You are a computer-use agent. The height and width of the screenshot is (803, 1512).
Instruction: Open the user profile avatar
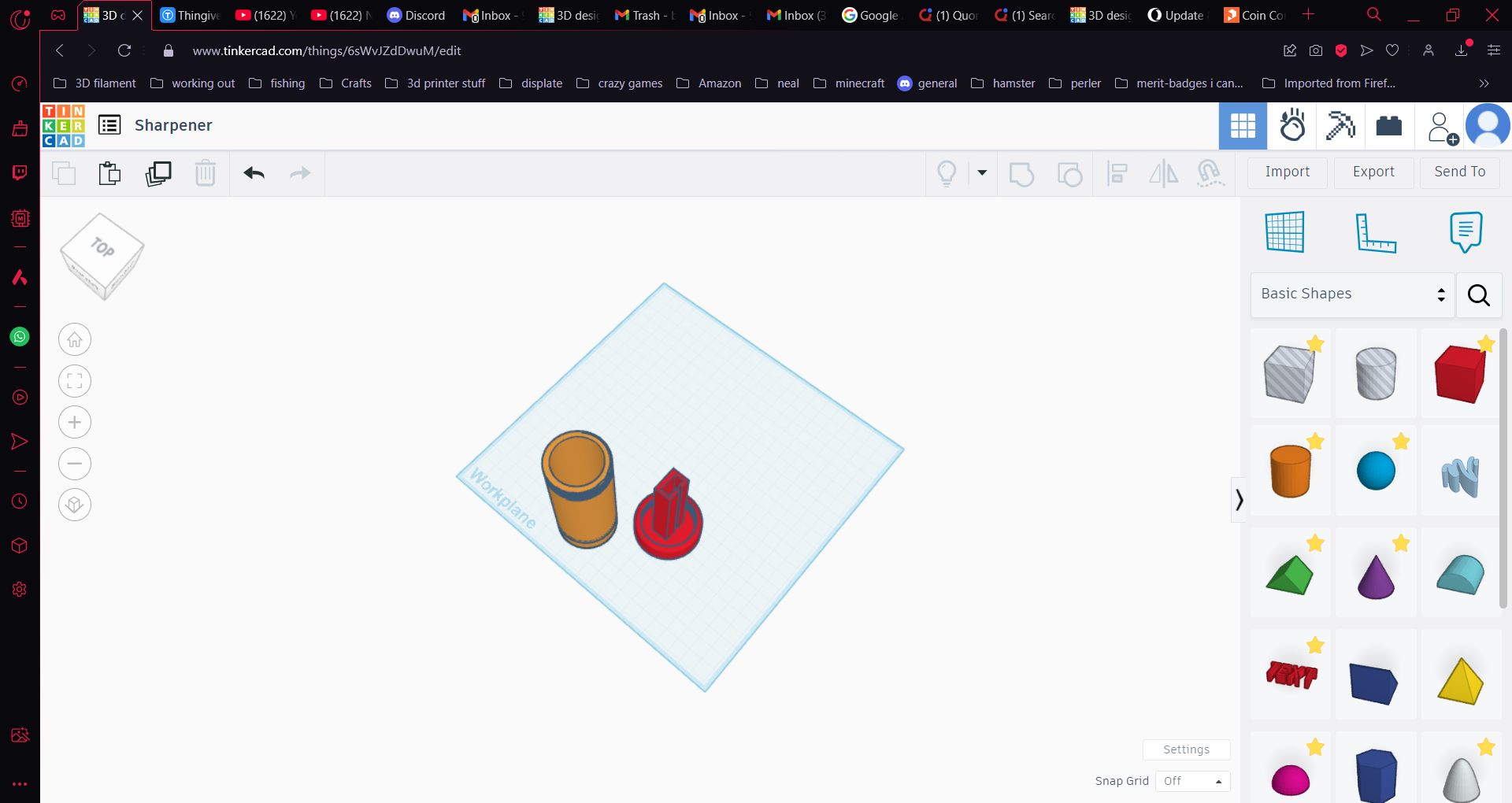tap(1488, 126)
